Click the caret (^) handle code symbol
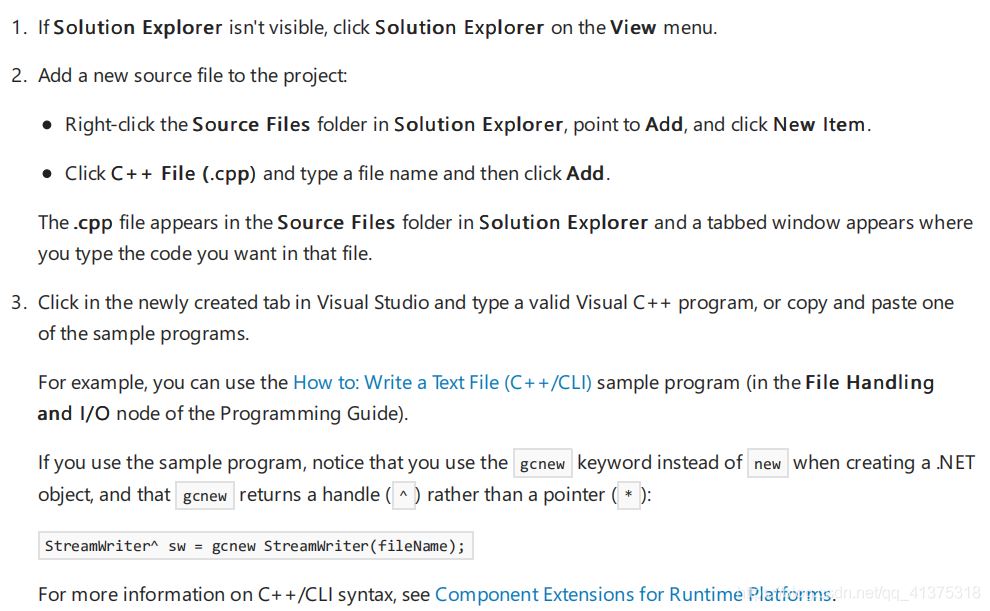990x611 pixels. click(x=403, y=496)
